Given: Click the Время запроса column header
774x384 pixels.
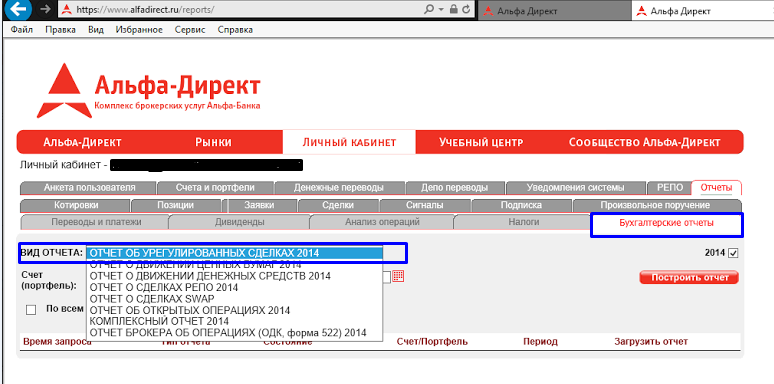Looking at the screenshot, I should click(x=57, y=342).
